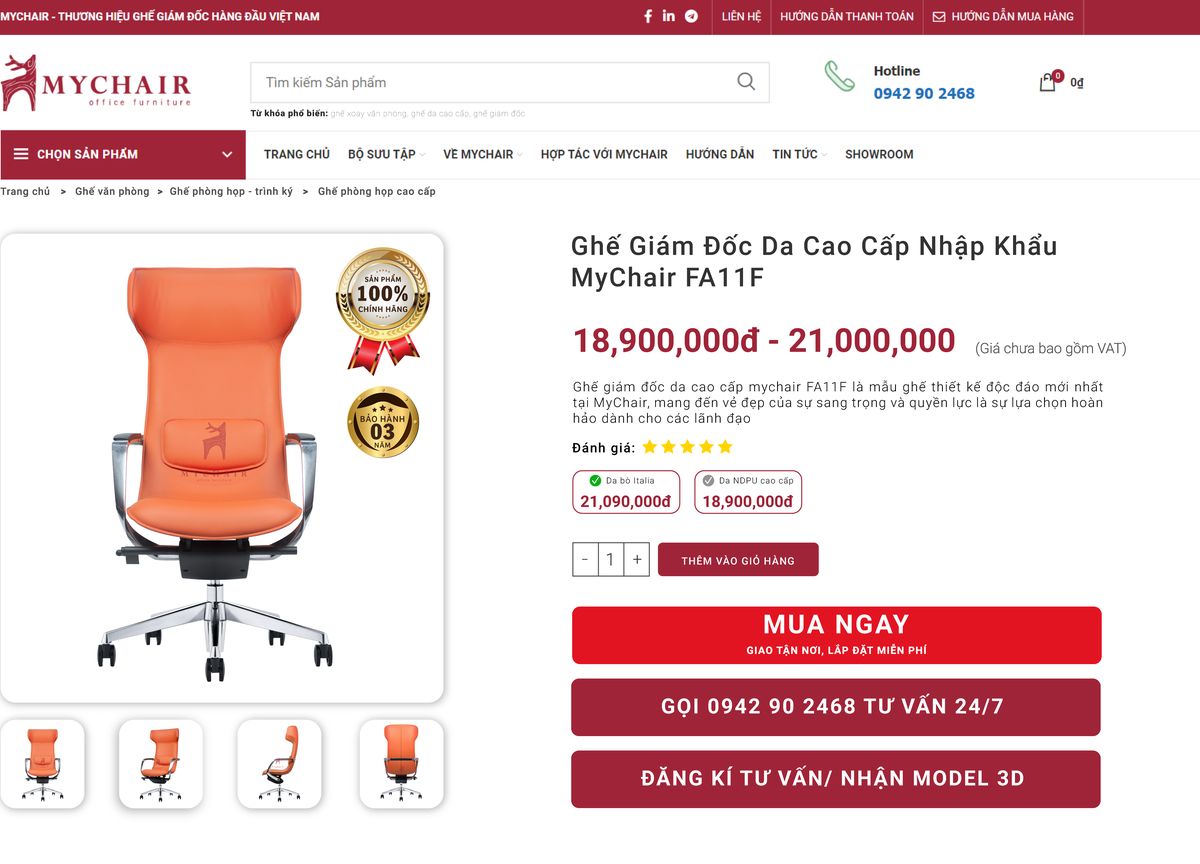The width and height of the screenshot is (1200, 864).
Task: Increase quantity with the plus button
Action: (x=637, y=560)
